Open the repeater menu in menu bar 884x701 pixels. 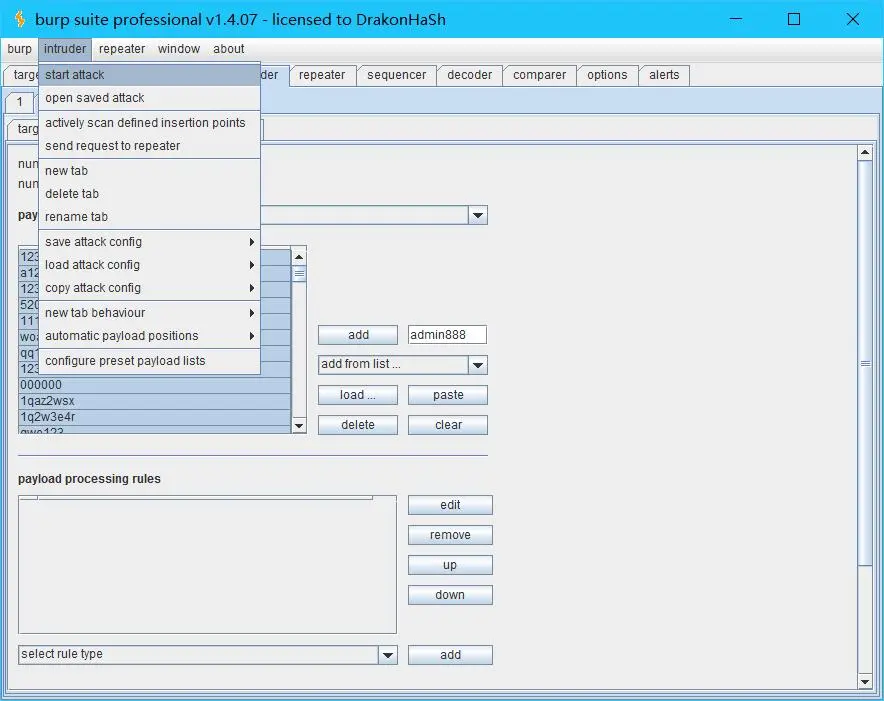[122, 49]
